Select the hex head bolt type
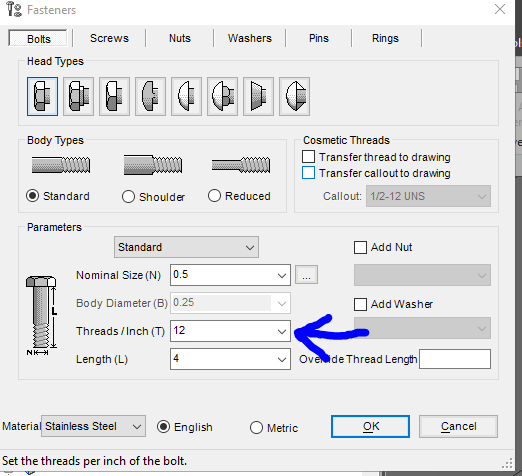This screenshot has width=522, height=476. click(x=42, y=96)
